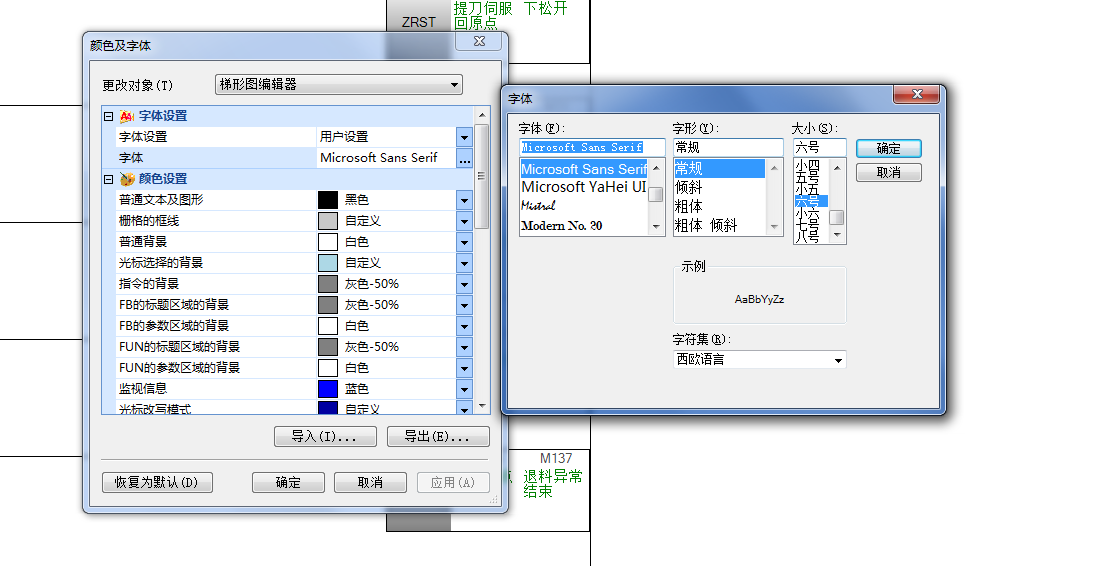Click the 字体设置 section icon
Image resolution: width=1101 pixels, height=566 pixels.
click(x=127, y=116)
